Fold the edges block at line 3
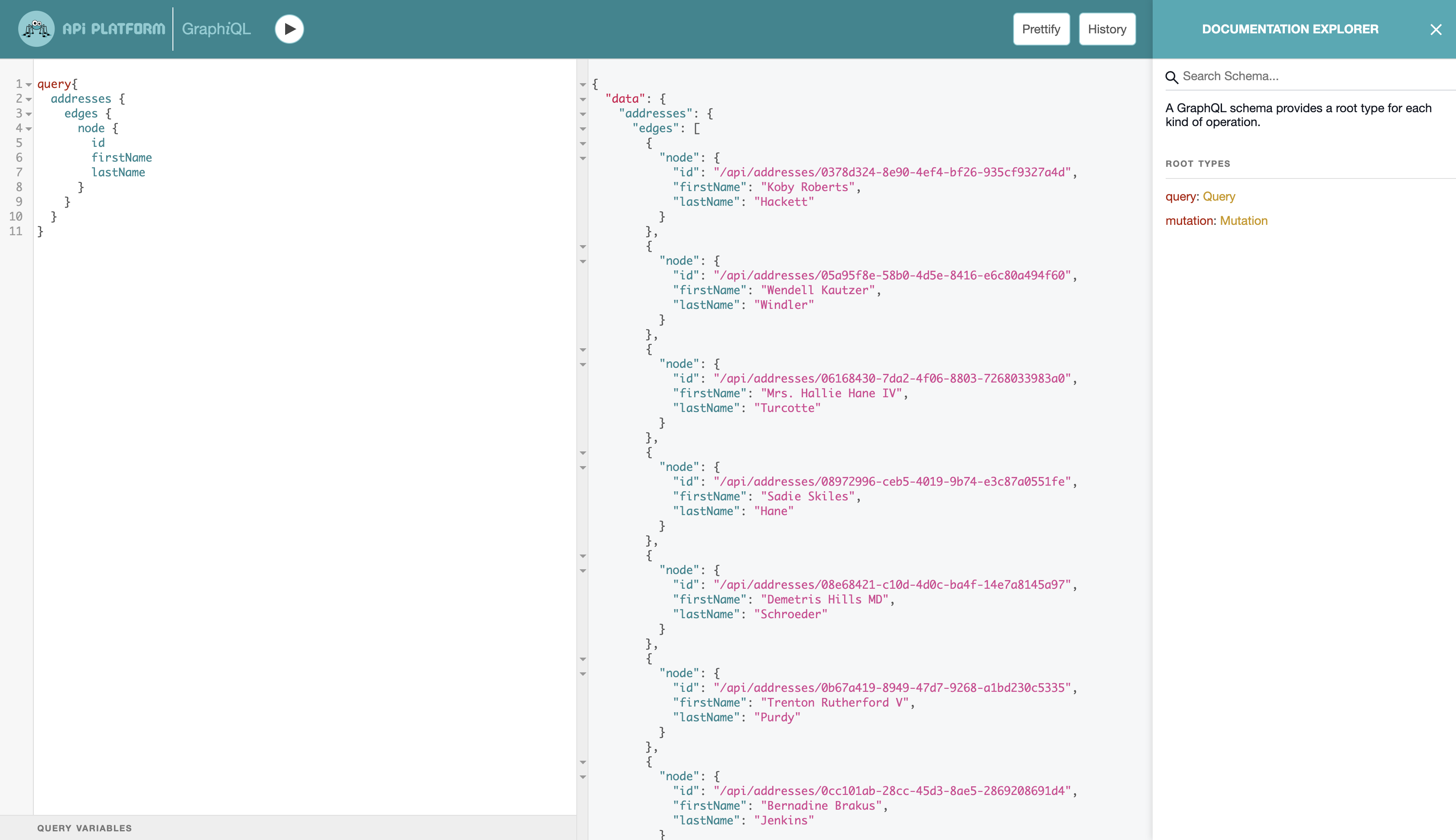Screen dimensions: 1456x840 click(x=28, y=114)
